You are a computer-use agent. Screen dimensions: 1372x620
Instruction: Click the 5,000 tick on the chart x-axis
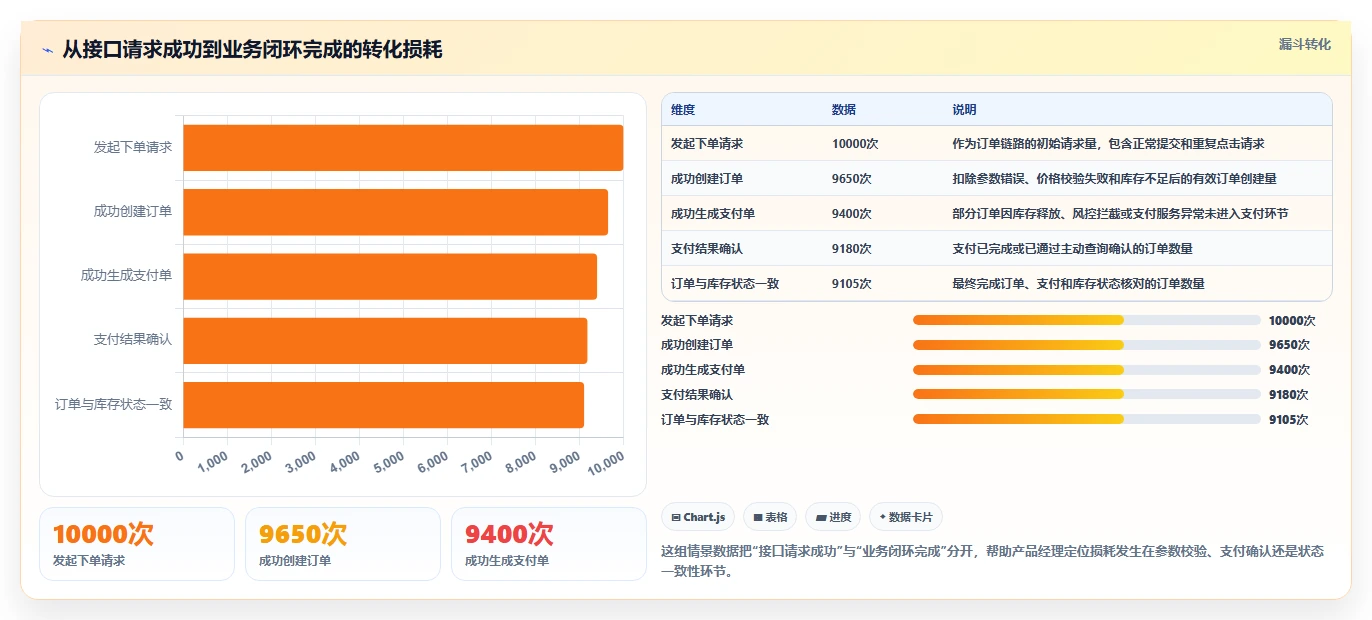(387, 461)
